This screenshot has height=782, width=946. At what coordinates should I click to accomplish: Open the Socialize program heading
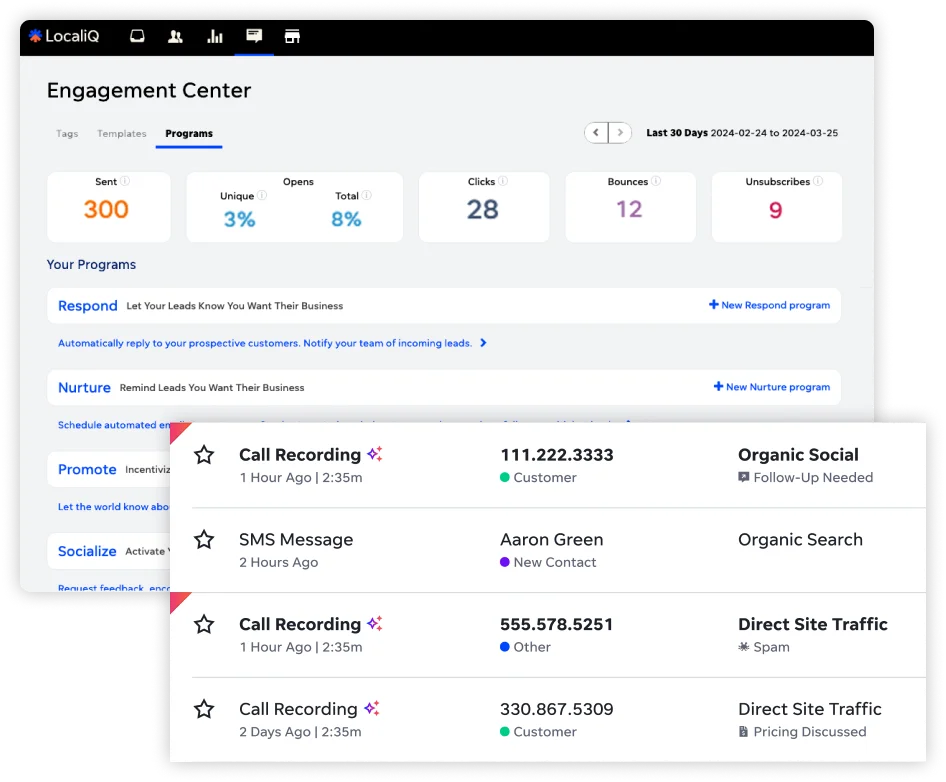[x=87, y=551]
